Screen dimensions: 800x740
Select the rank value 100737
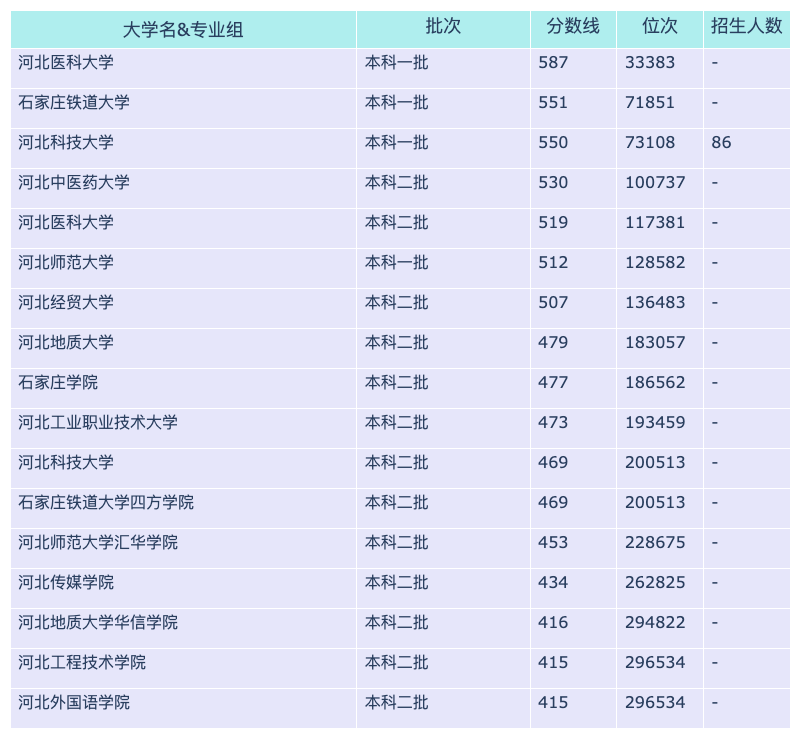(x=655, y=183)
